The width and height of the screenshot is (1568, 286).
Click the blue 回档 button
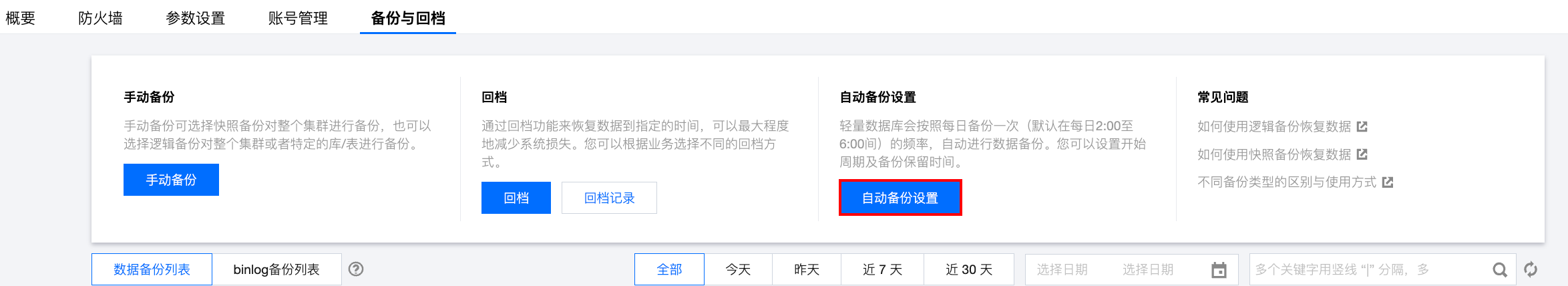(x=516, y=198)
